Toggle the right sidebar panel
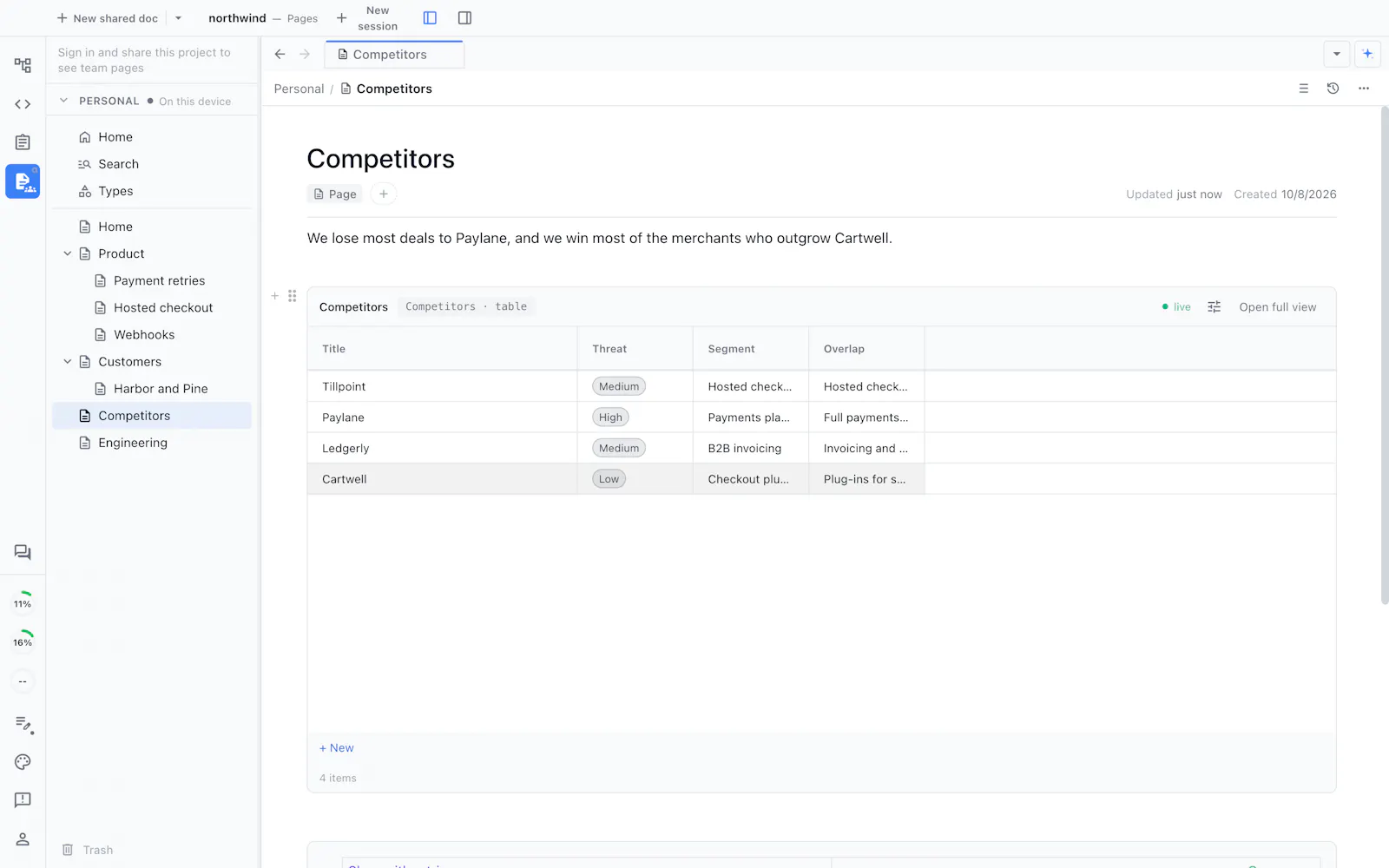The image size is (1389, 868). (x=464, y=18)
